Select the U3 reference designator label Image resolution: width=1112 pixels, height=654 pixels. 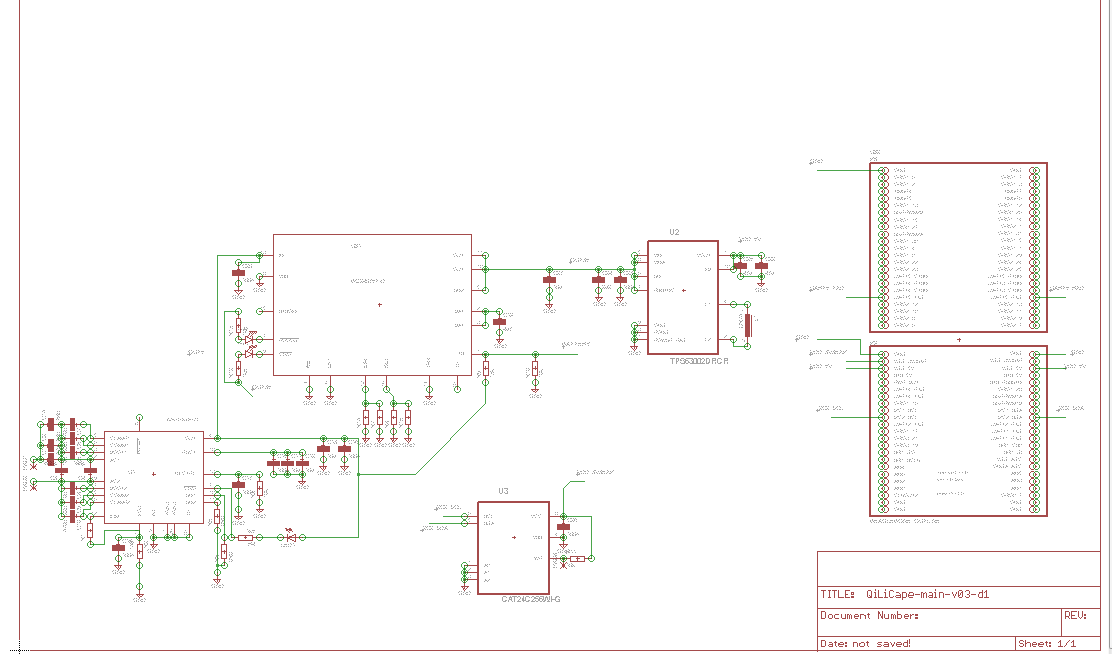503,492
